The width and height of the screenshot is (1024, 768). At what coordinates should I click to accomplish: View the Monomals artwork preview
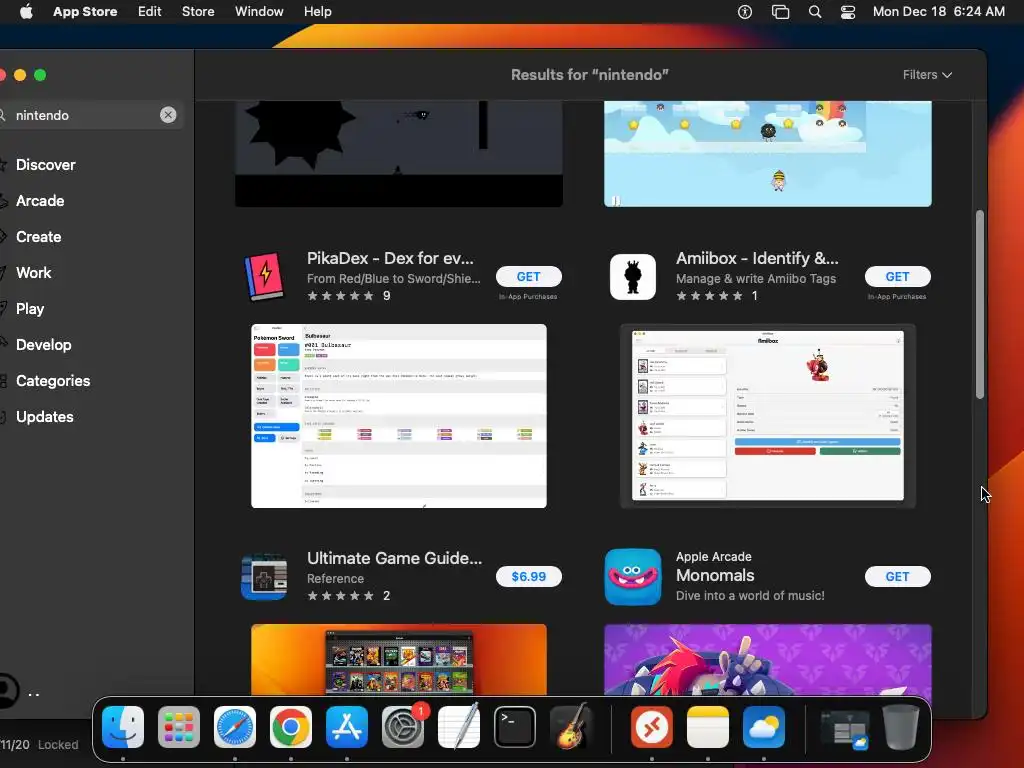coord(768,660)
